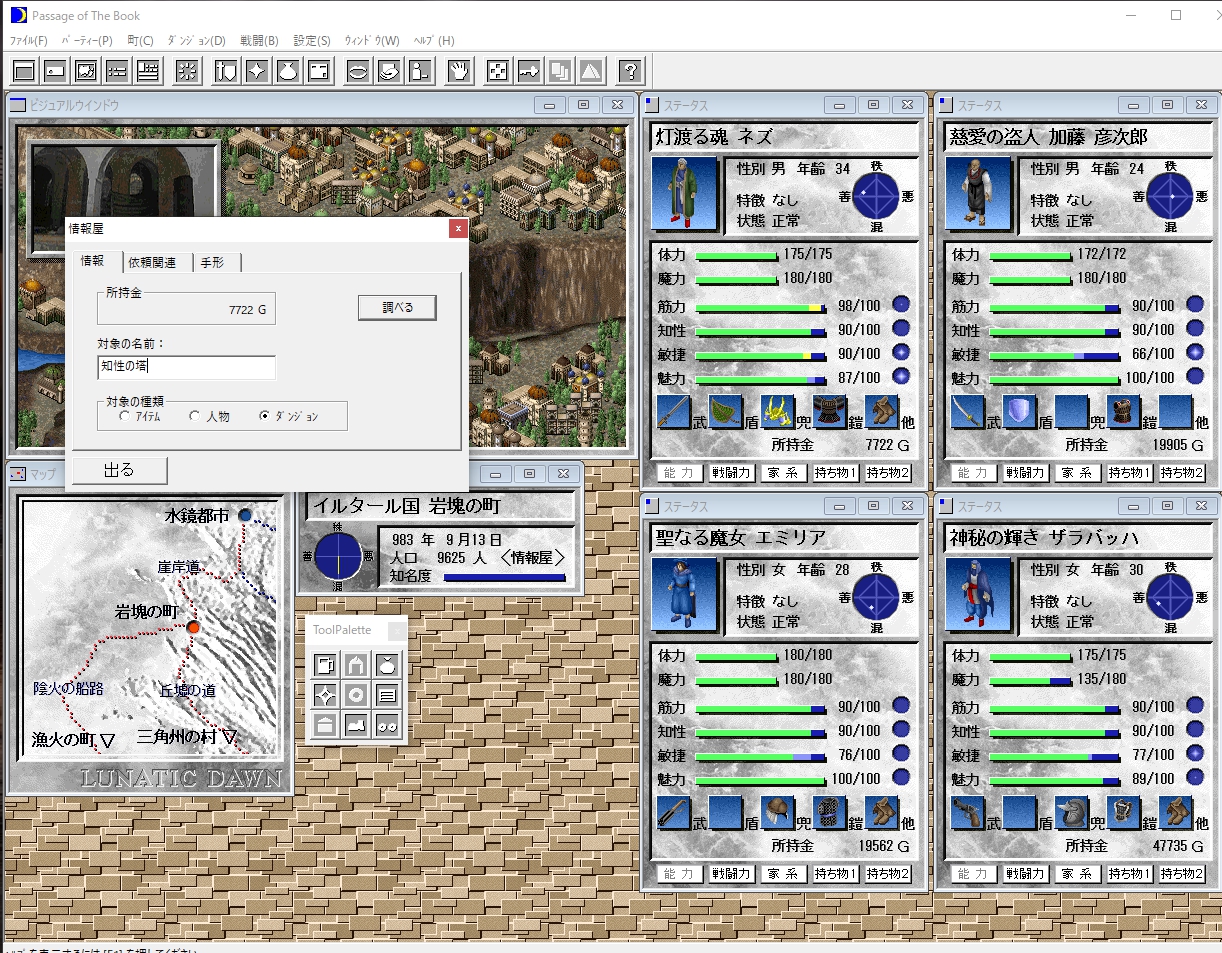Click the toolbar picture-frame landscape icon

pyautogui.click(x=86, y=71)
